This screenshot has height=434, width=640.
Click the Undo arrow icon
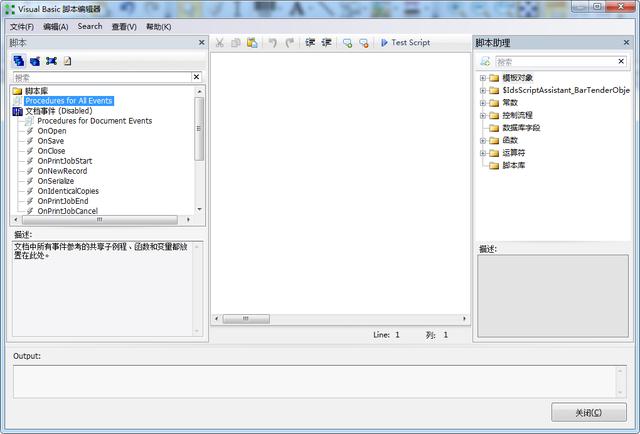pyautogui.click(x=273, y=43)
